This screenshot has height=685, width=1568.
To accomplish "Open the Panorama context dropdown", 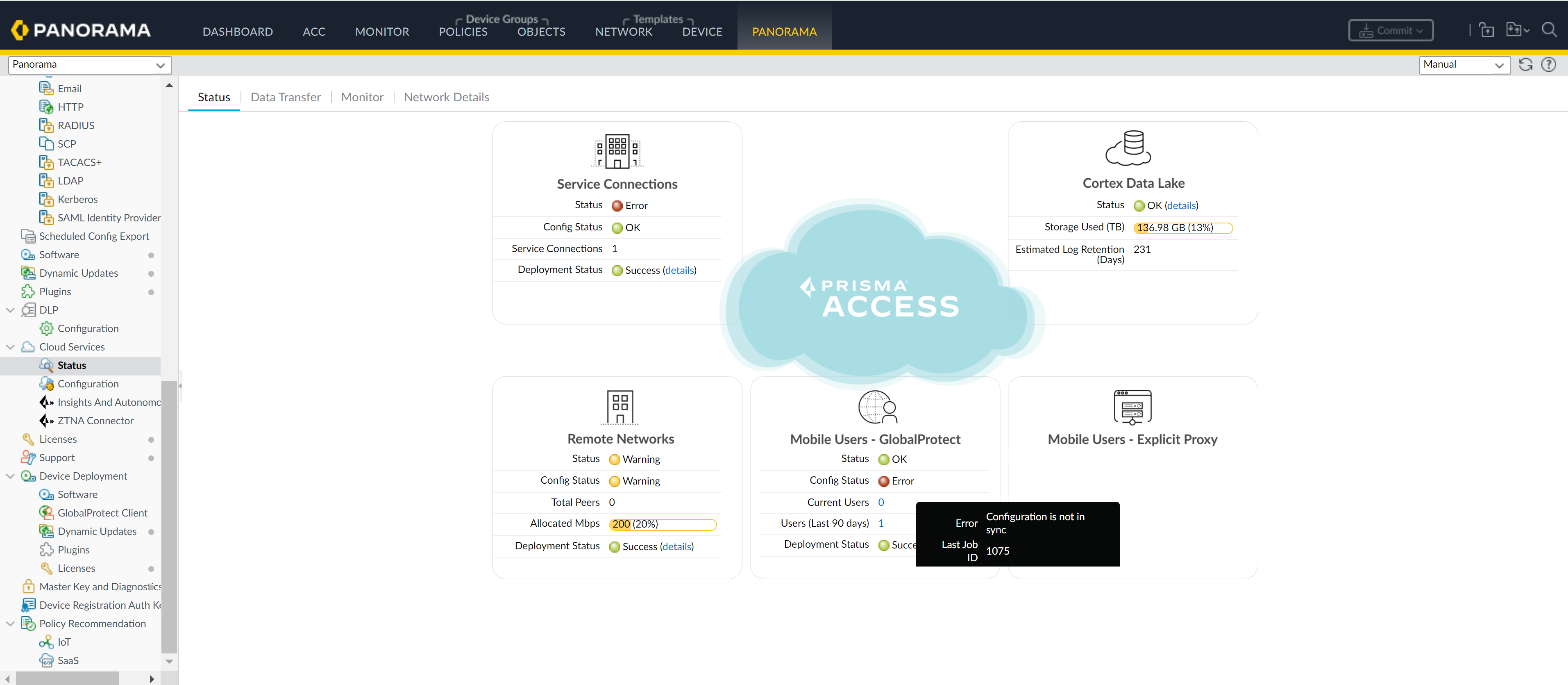I will coord(89,64).
